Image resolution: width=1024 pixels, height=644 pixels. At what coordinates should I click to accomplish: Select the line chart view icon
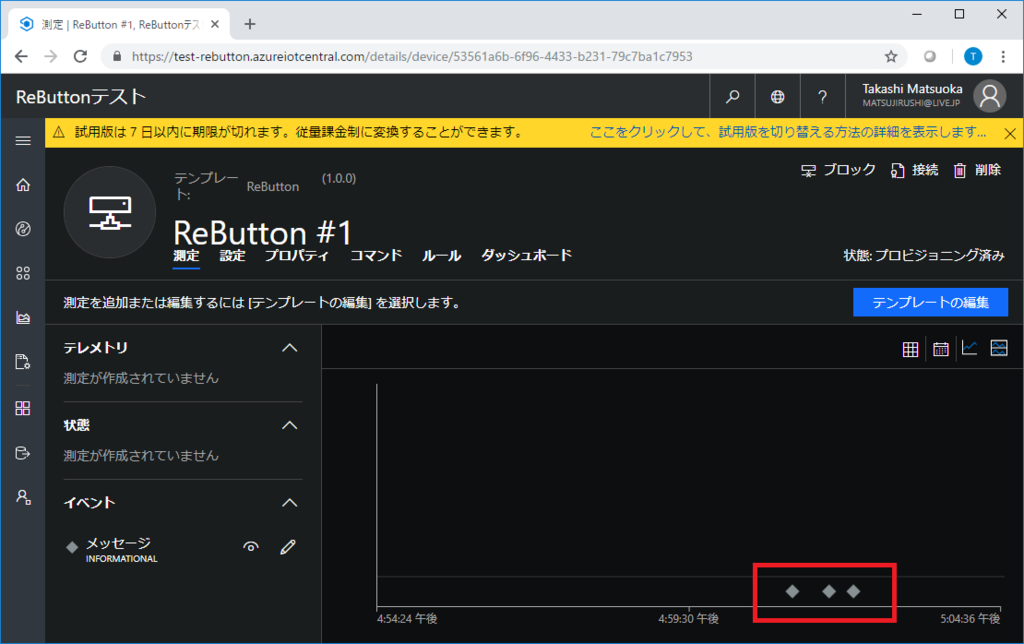point(967,348)
